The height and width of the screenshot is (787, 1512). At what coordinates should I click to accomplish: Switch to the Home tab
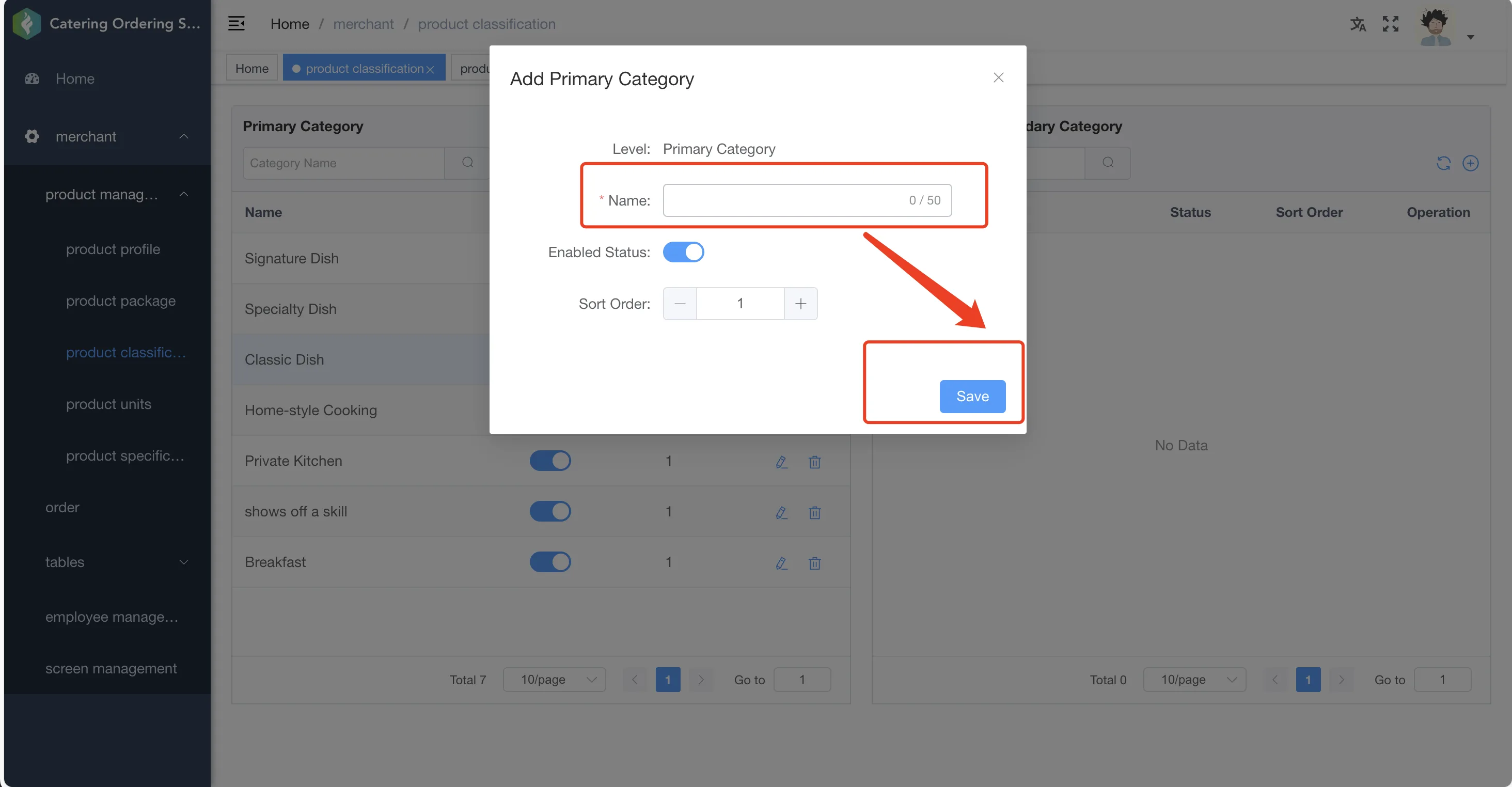pos(252,68)
